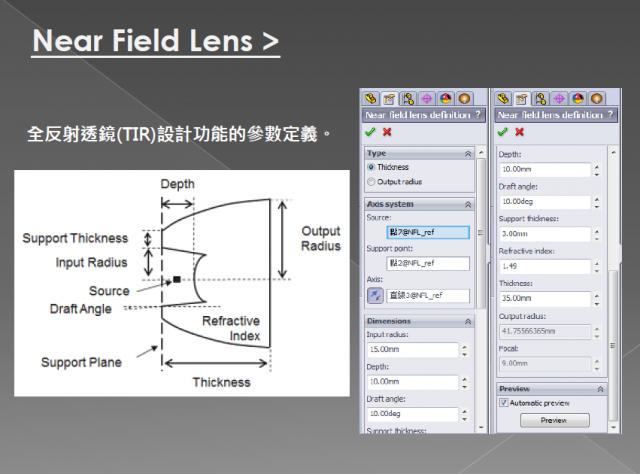The height and width of the screenshot is (474, 640).
Task: Toggle the Automatic preview checkbox
Action: pos(504,402)
